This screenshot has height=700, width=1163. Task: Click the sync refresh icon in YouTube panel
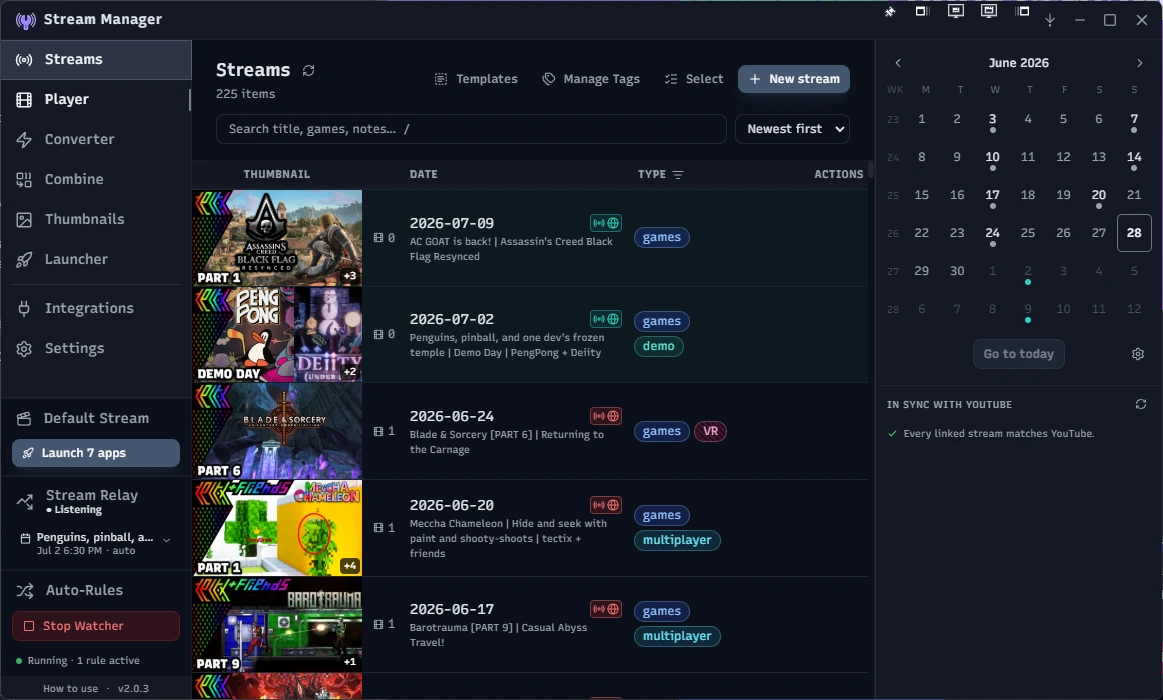[x=1141, y=404]
